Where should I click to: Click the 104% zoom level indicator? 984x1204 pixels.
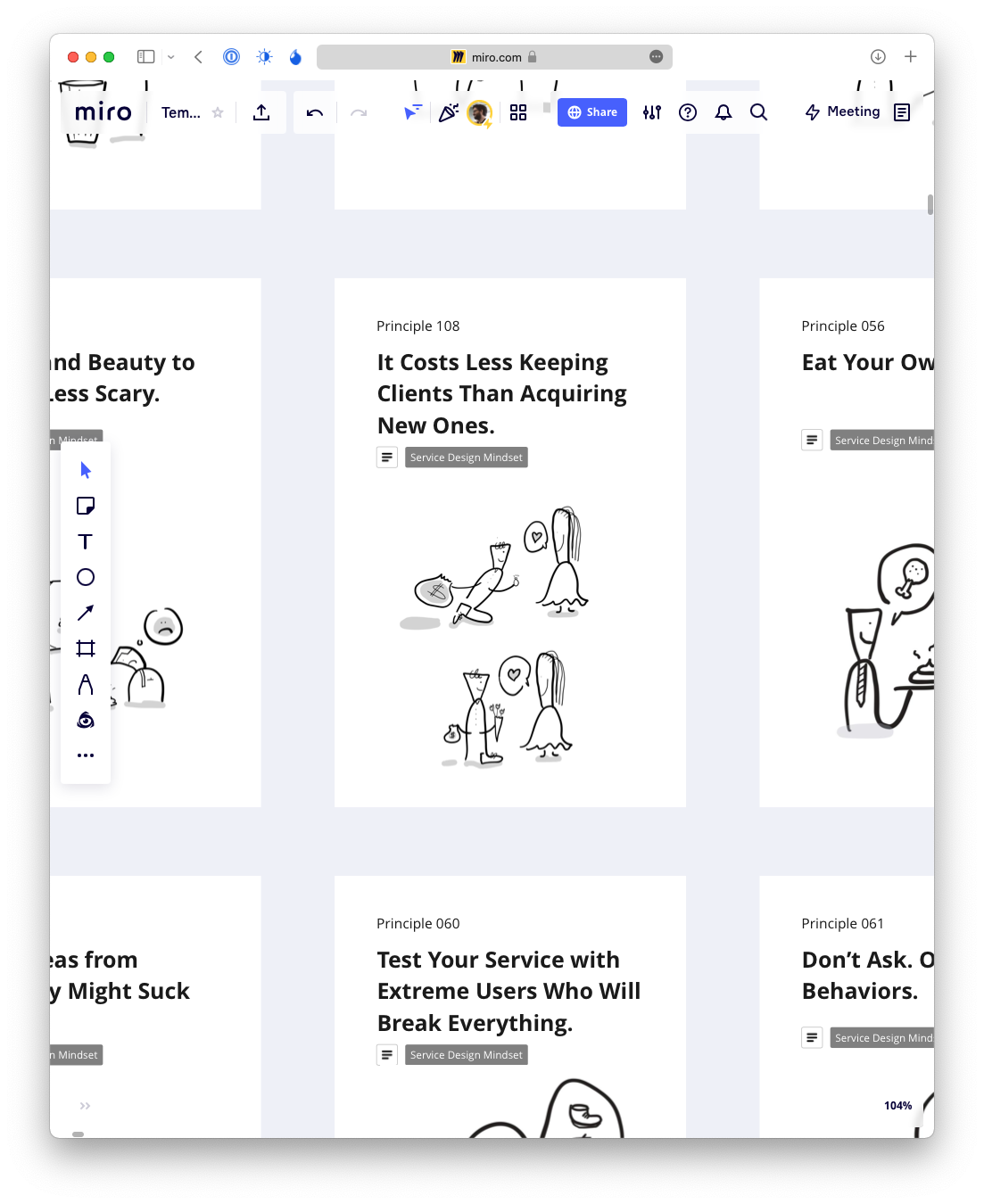point(897,1106)
